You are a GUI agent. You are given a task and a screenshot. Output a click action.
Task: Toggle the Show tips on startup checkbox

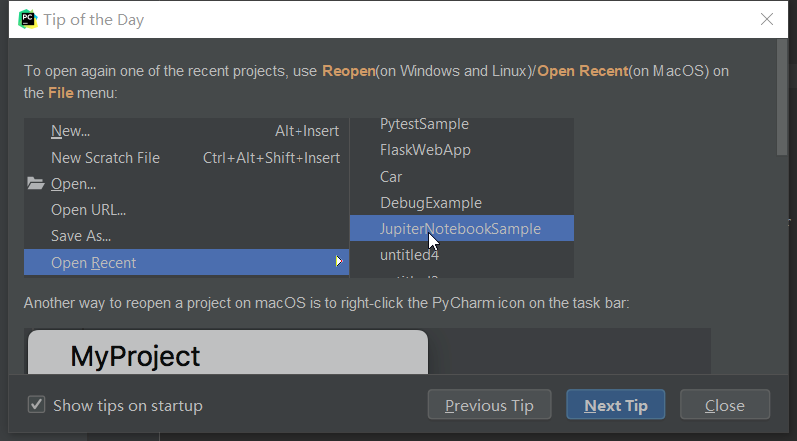point(37,405)
